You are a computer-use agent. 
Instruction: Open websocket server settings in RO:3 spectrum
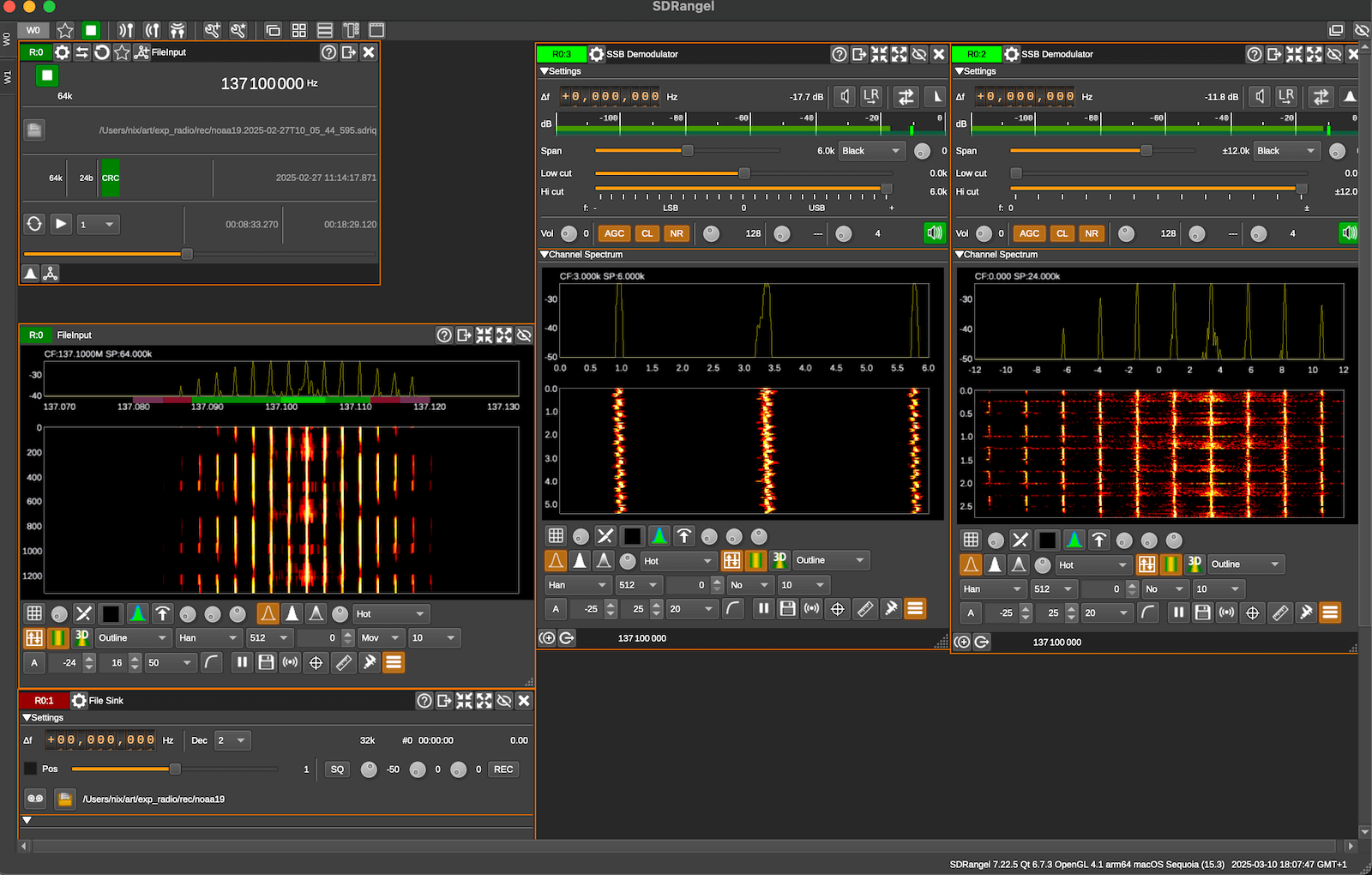(x=811, y=609)
